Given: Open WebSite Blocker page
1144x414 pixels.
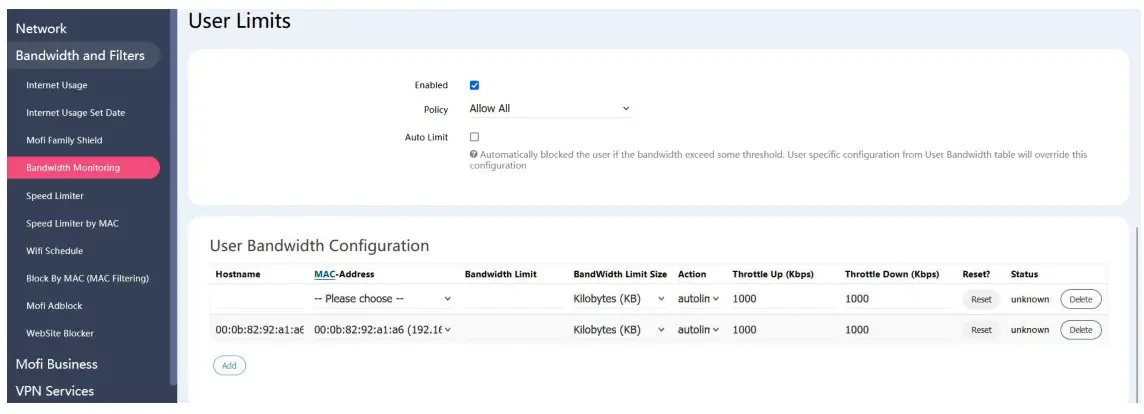Looking at the screenshot, I should (x=60, y=333).
